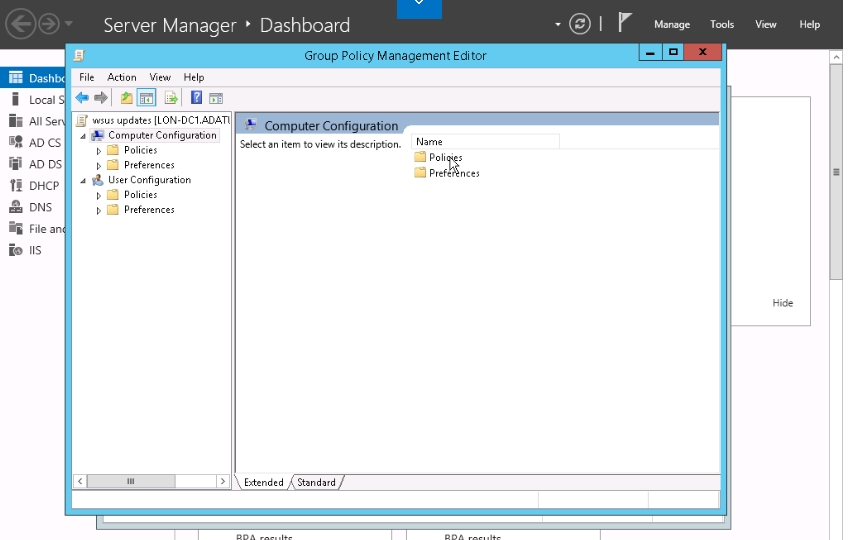Expand Policies under User Configuration
The height and width of the screenshot is (540, 848).
tap(98, 195)
